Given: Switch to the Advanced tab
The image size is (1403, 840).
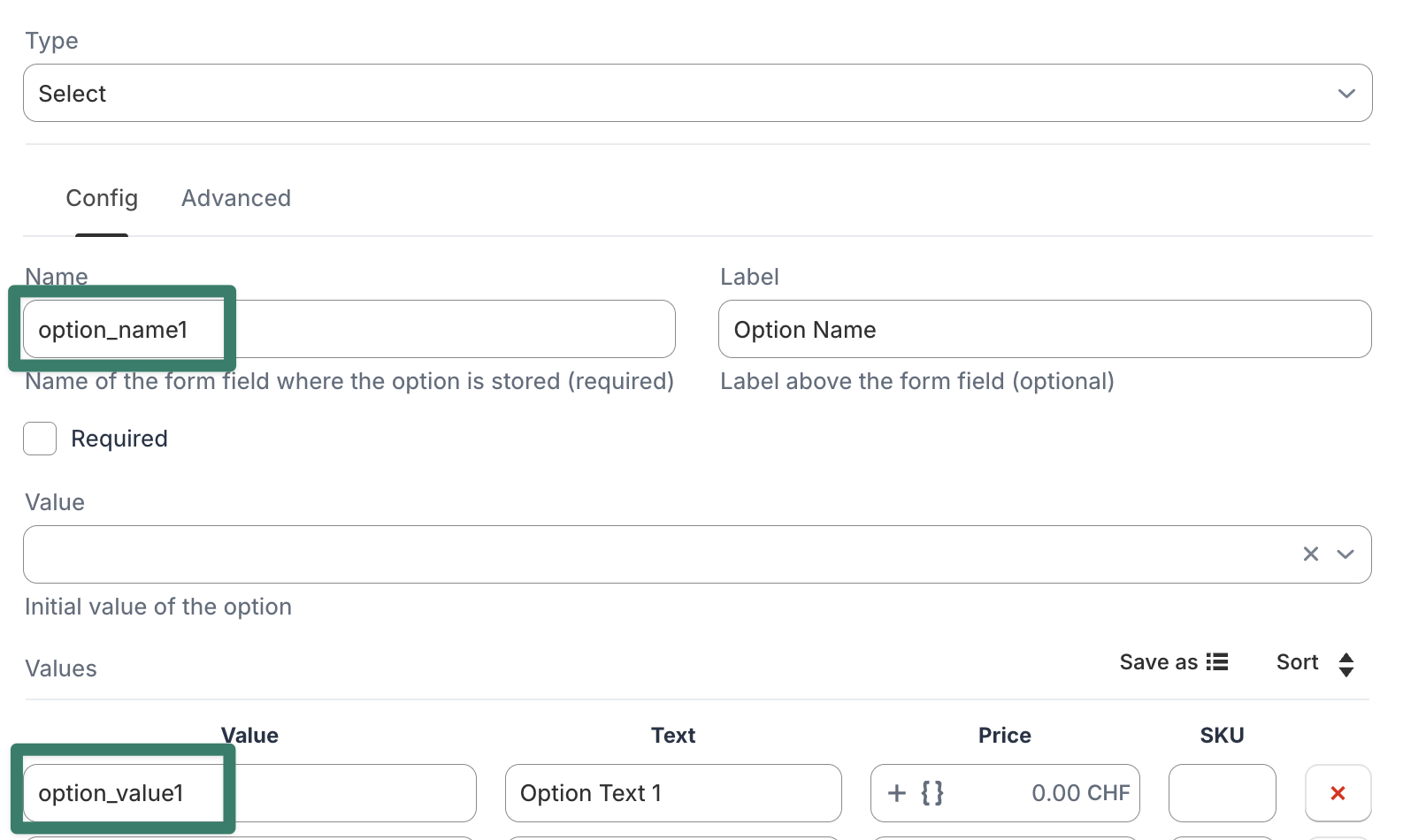Looking at the screenshot, I should click(x=236, y=198).
